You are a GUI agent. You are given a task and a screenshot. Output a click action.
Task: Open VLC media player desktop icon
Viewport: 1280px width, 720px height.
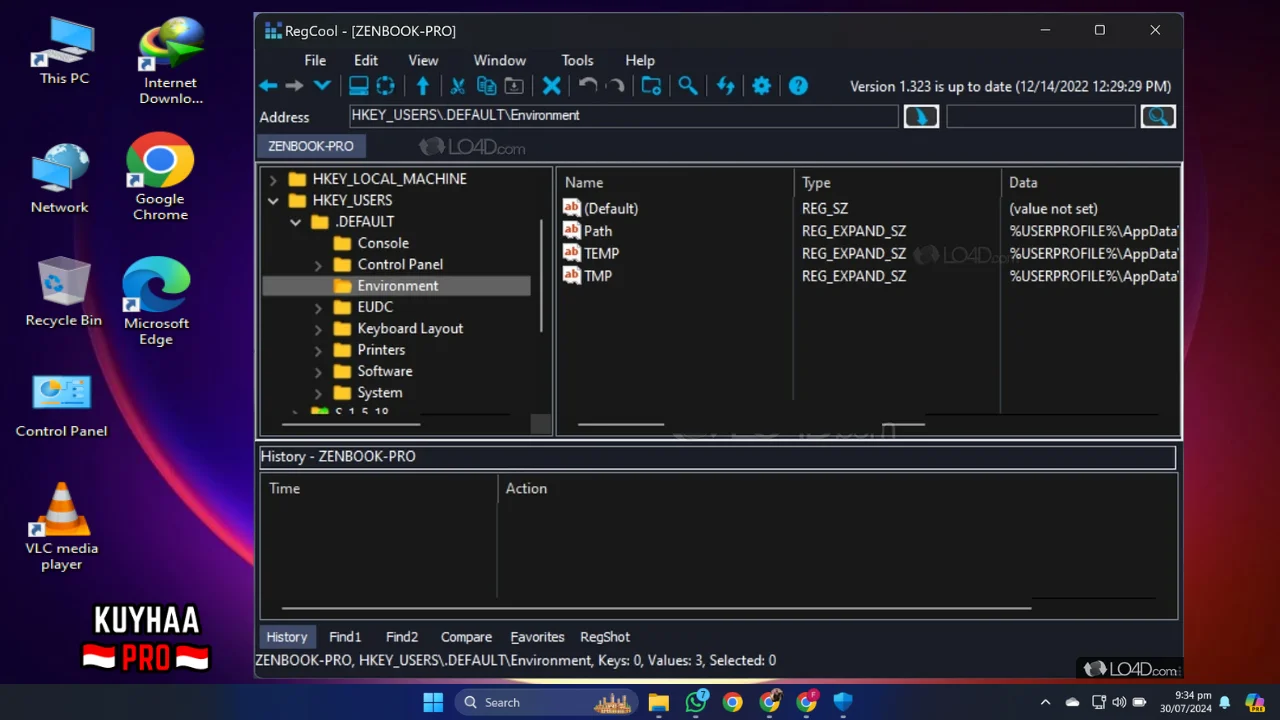coord(62,528)
